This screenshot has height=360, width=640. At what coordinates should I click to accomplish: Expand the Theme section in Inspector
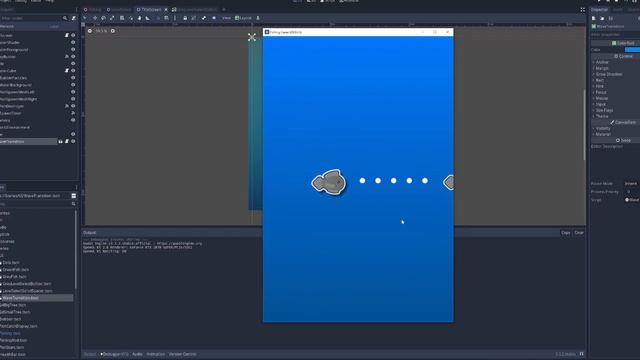602,116
